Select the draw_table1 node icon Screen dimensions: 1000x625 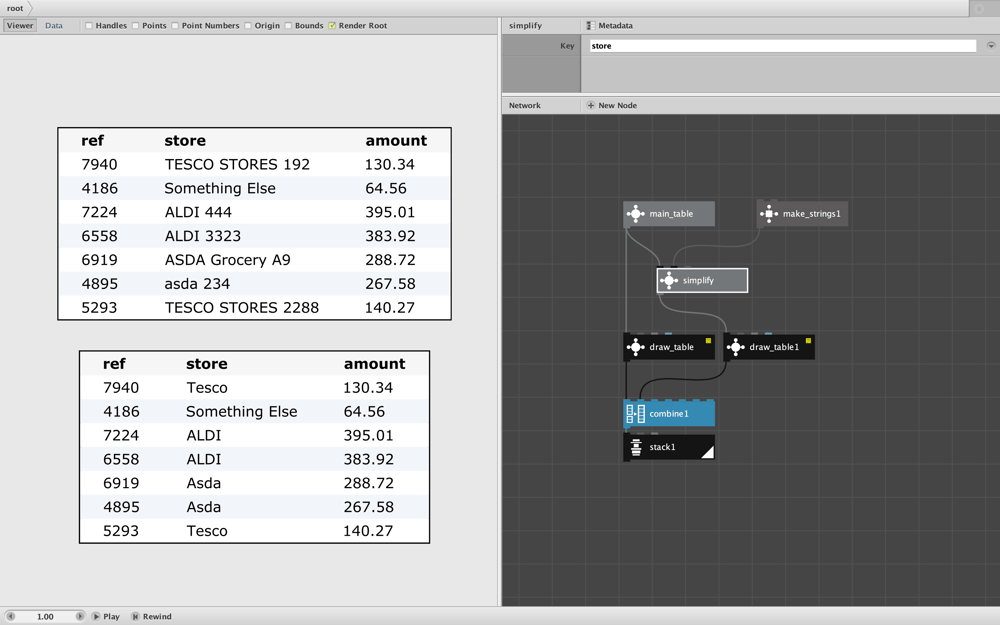[x=735, y=347]
